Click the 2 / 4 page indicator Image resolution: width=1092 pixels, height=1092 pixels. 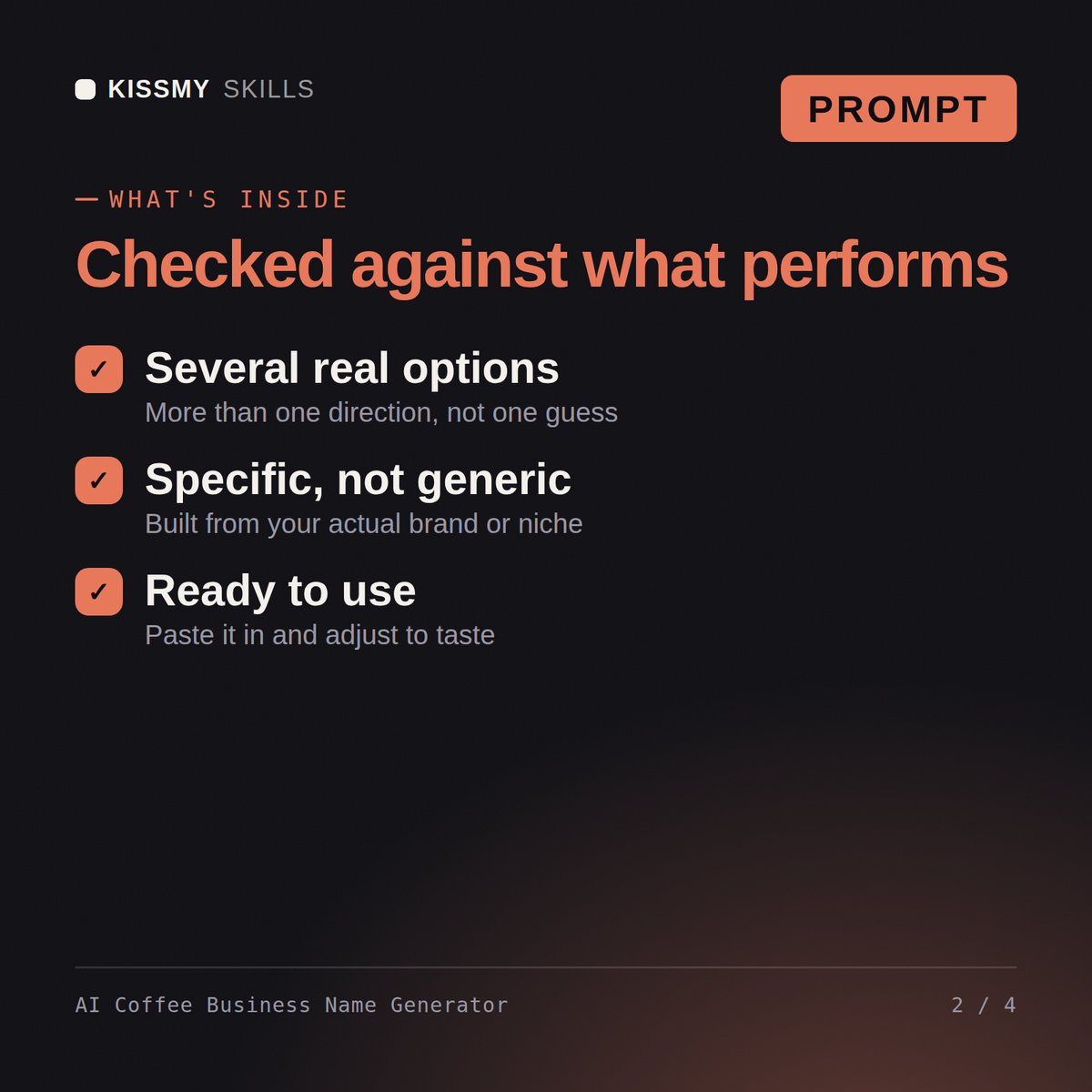click(984, 1005)
